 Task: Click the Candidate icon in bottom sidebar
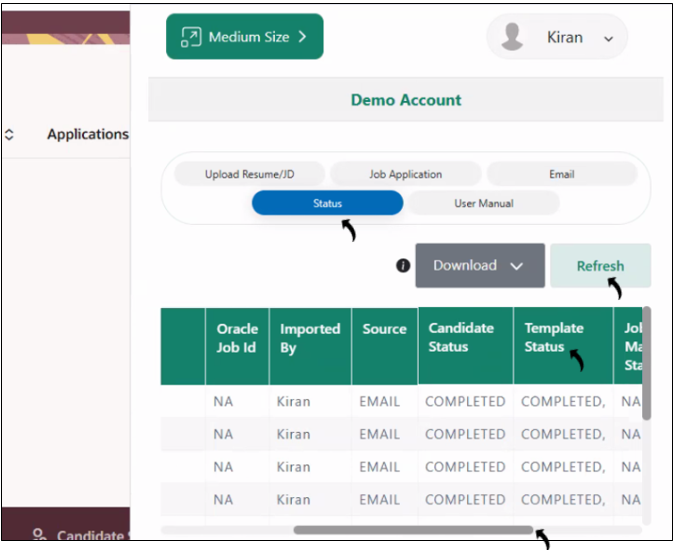(38, 536)
